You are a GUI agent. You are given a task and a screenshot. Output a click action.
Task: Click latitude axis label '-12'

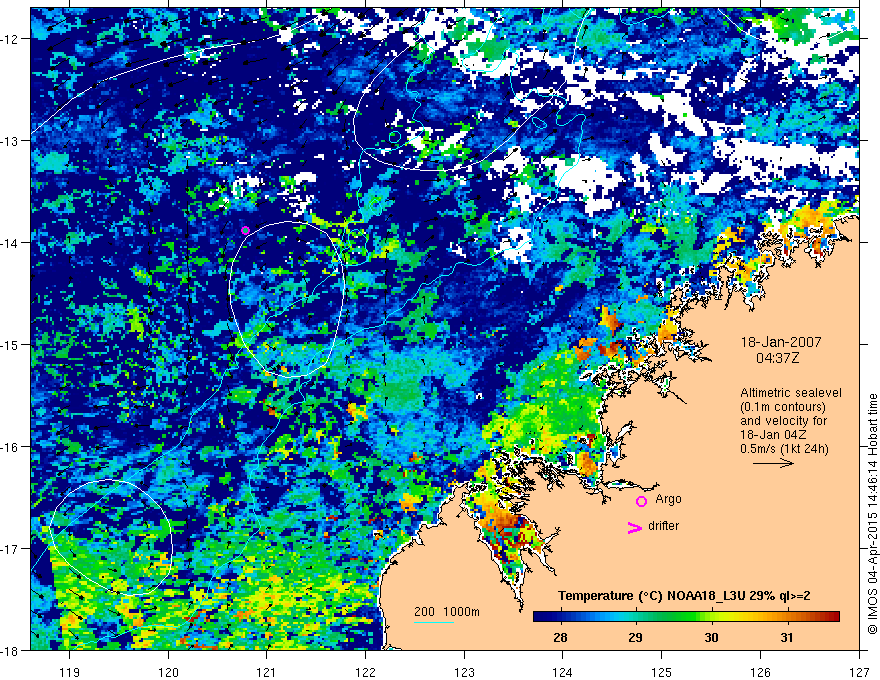coord(11,39)
